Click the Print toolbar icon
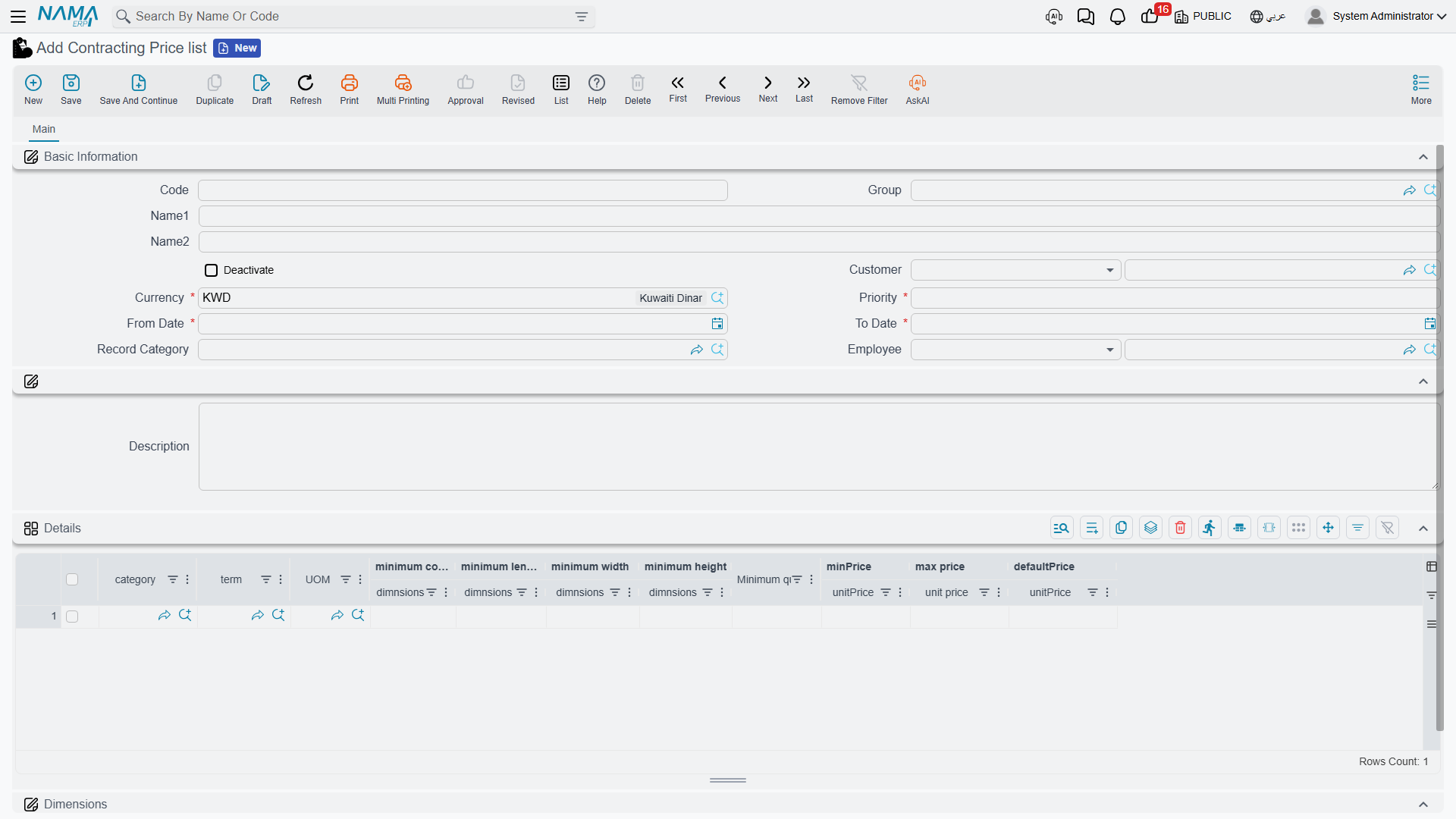1456x819 pixels. pyautogui.click(x=350, y=89)
